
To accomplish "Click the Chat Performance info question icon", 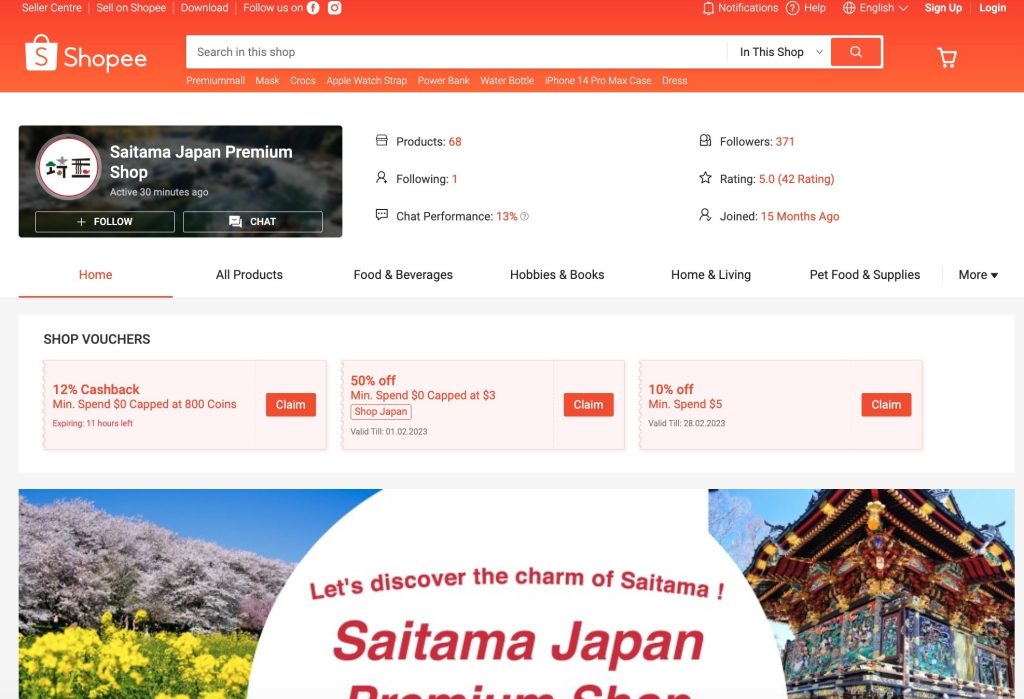I will click(524, 216).
